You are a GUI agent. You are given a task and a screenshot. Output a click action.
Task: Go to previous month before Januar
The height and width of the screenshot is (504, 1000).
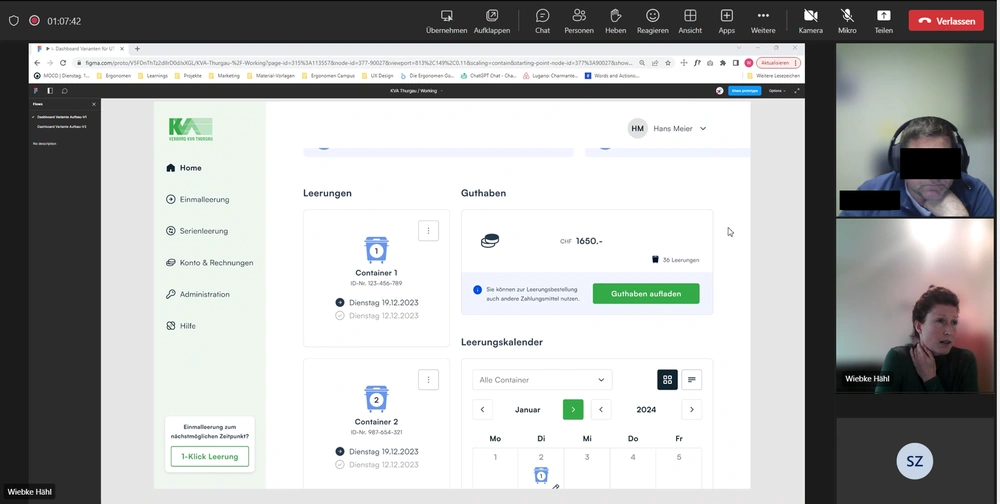[483, 410]
